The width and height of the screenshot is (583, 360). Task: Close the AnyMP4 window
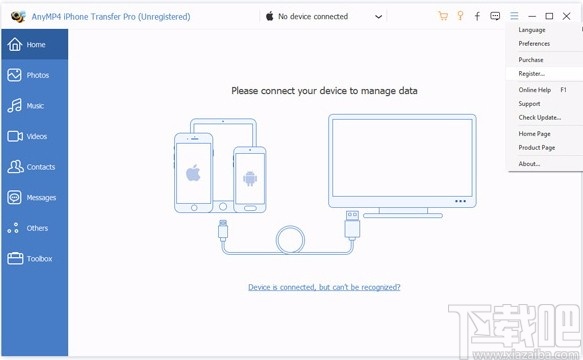(x=566, y=16)
